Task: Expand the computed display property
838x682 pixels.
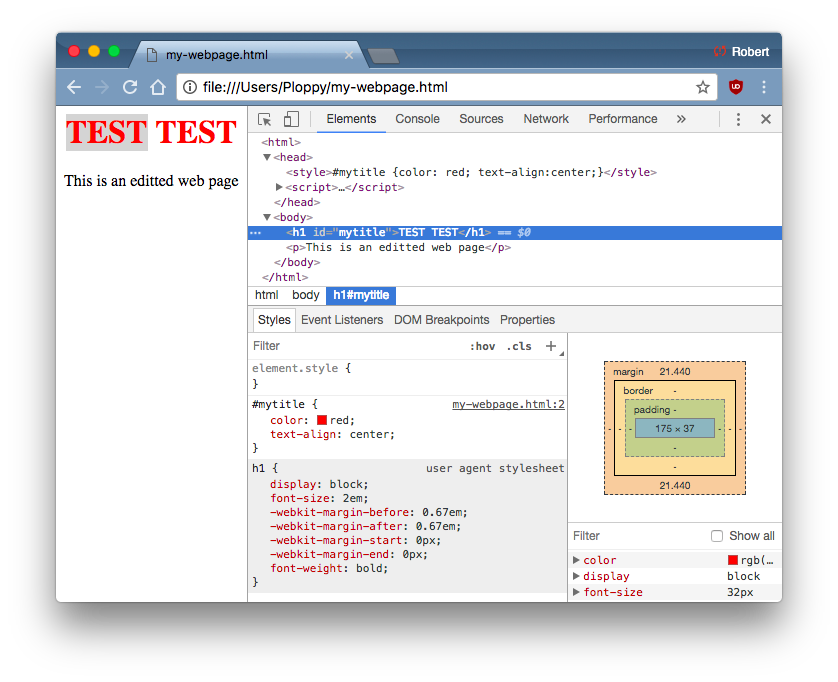Action: 576,576
